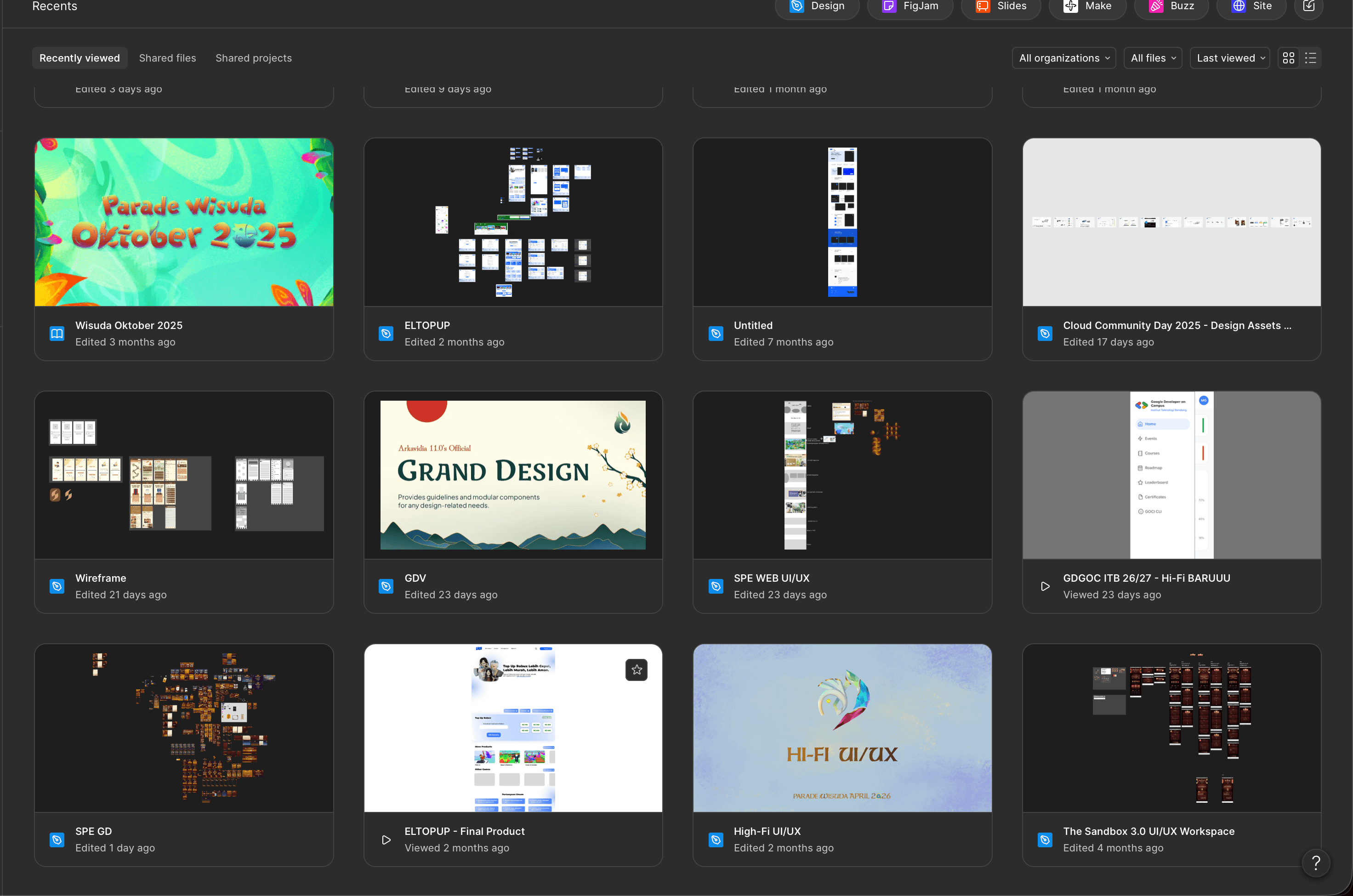The image size is (1353, 896).
Task: Switch to the Shared projects tab
Action: pos(254,58)
